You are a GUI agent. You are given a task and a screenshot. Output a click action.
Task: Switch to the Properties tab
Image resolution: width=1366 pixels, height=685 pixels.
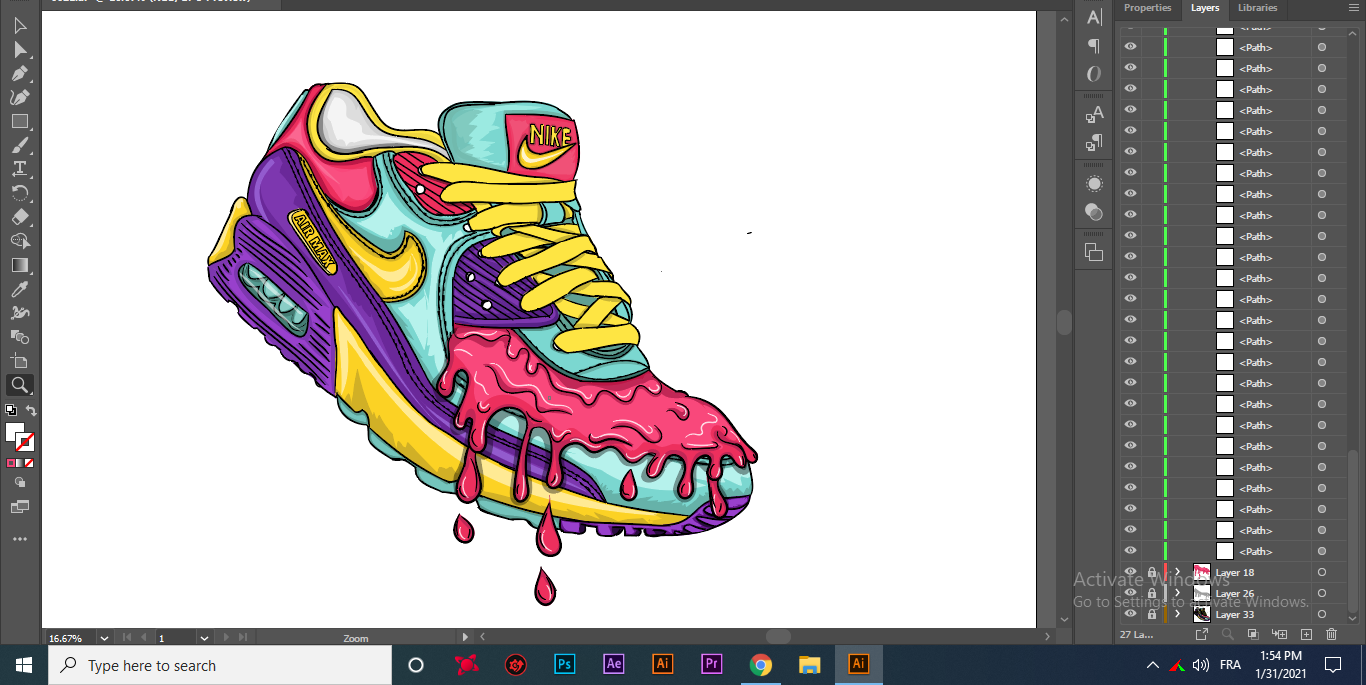tap(1147, 8)
